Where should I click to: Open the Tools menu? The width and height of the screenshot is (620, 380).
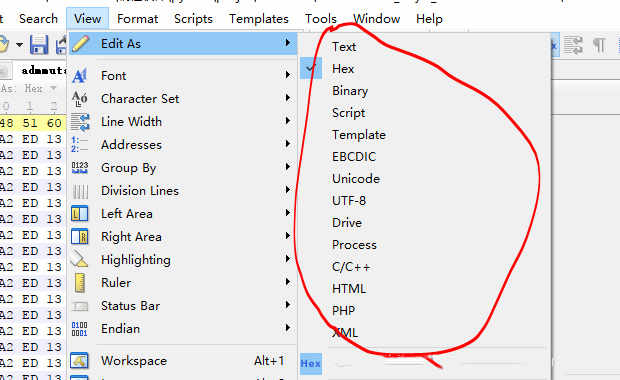click(x=321, y=19)
